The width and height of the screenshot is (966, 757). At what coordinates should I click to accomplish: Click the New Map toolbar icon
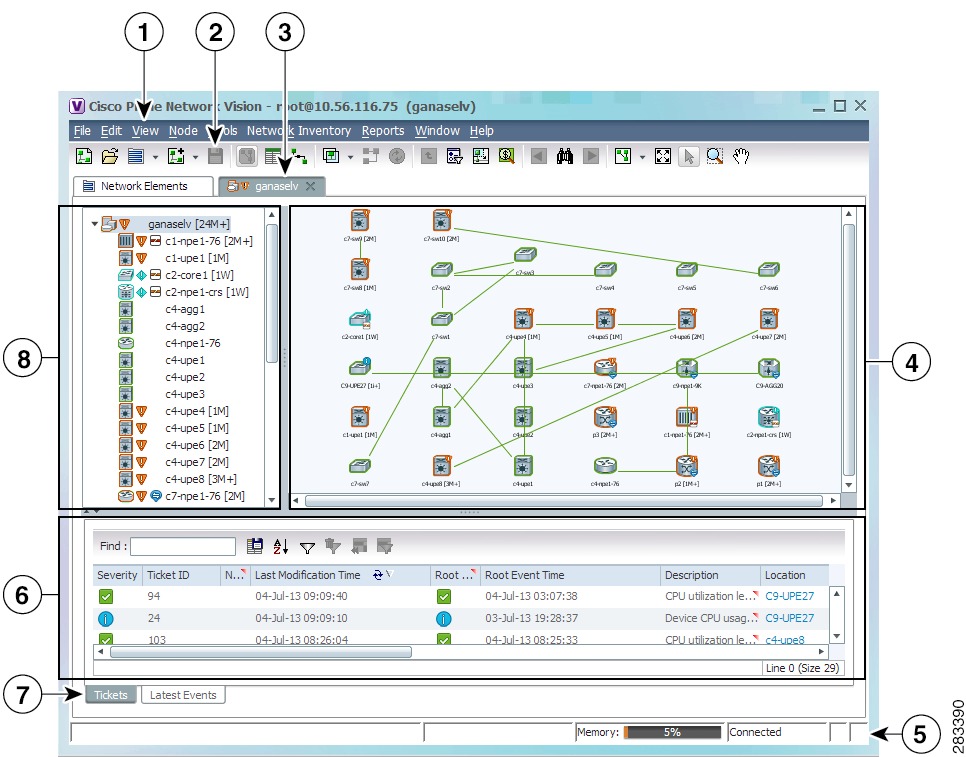tap(84, 156)
